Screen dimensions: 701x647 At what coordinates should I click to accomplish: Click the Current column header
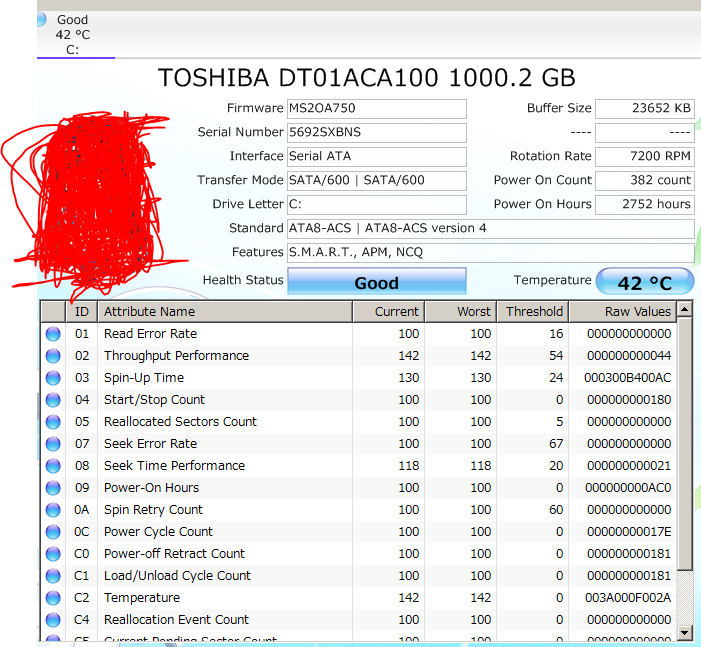389,312
